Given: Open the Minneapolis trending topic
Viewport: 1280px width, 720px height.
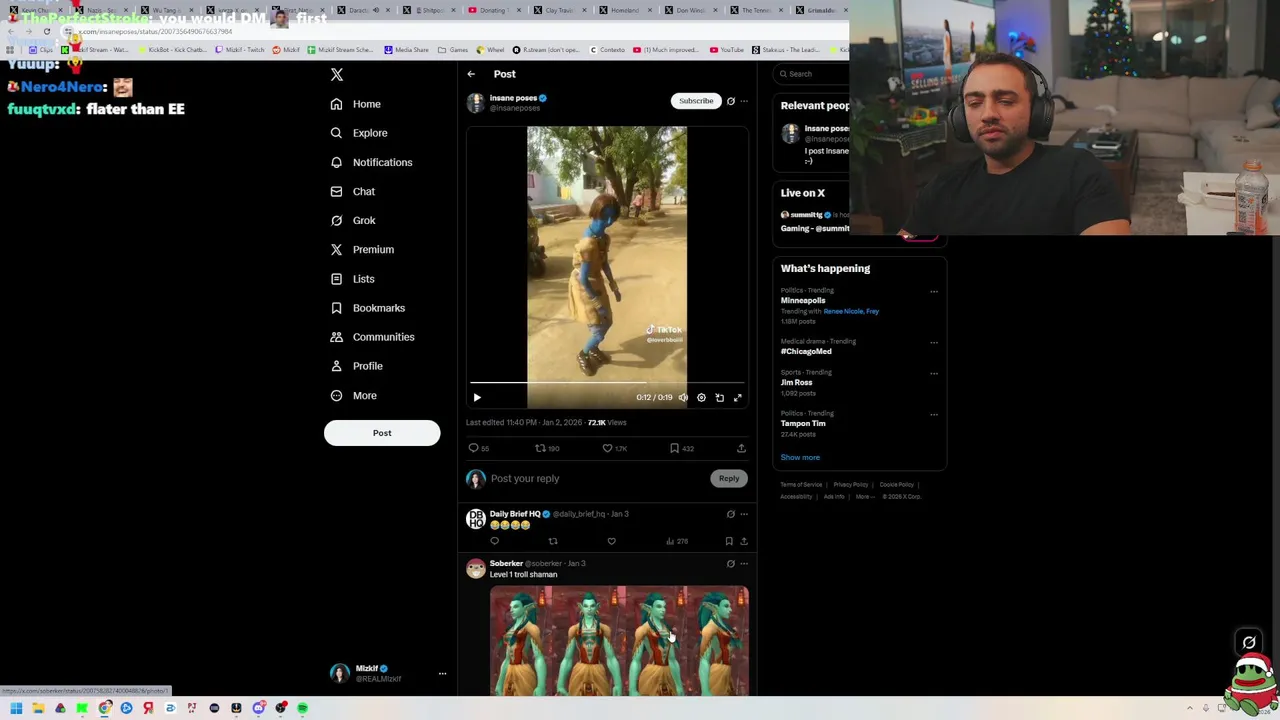Looking at the screenshot, I should (803, 301).
